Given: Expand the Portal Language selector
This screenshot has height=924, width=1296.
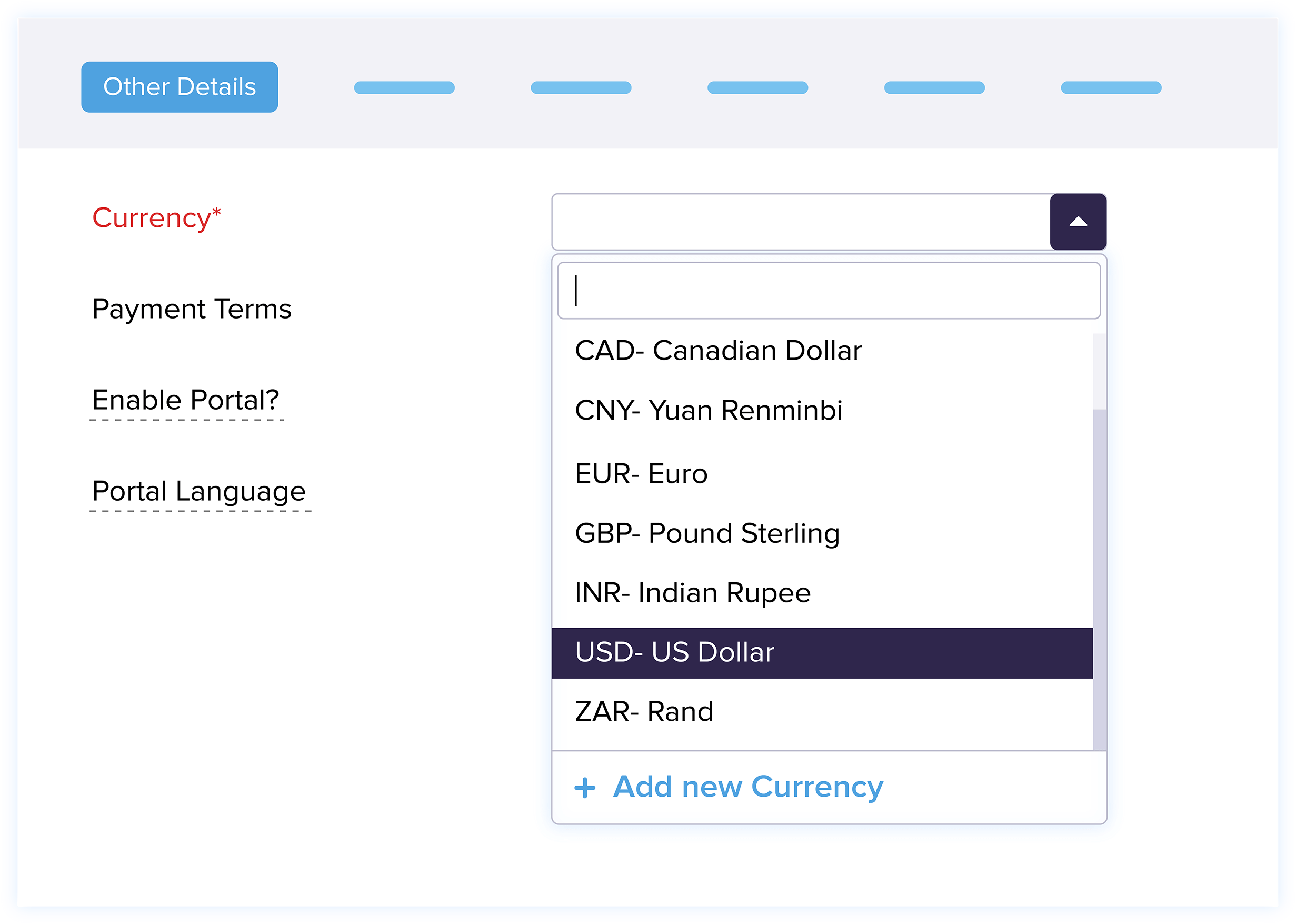Looking at the screenshot, I should pyautogui.click(x=198, y=492).
